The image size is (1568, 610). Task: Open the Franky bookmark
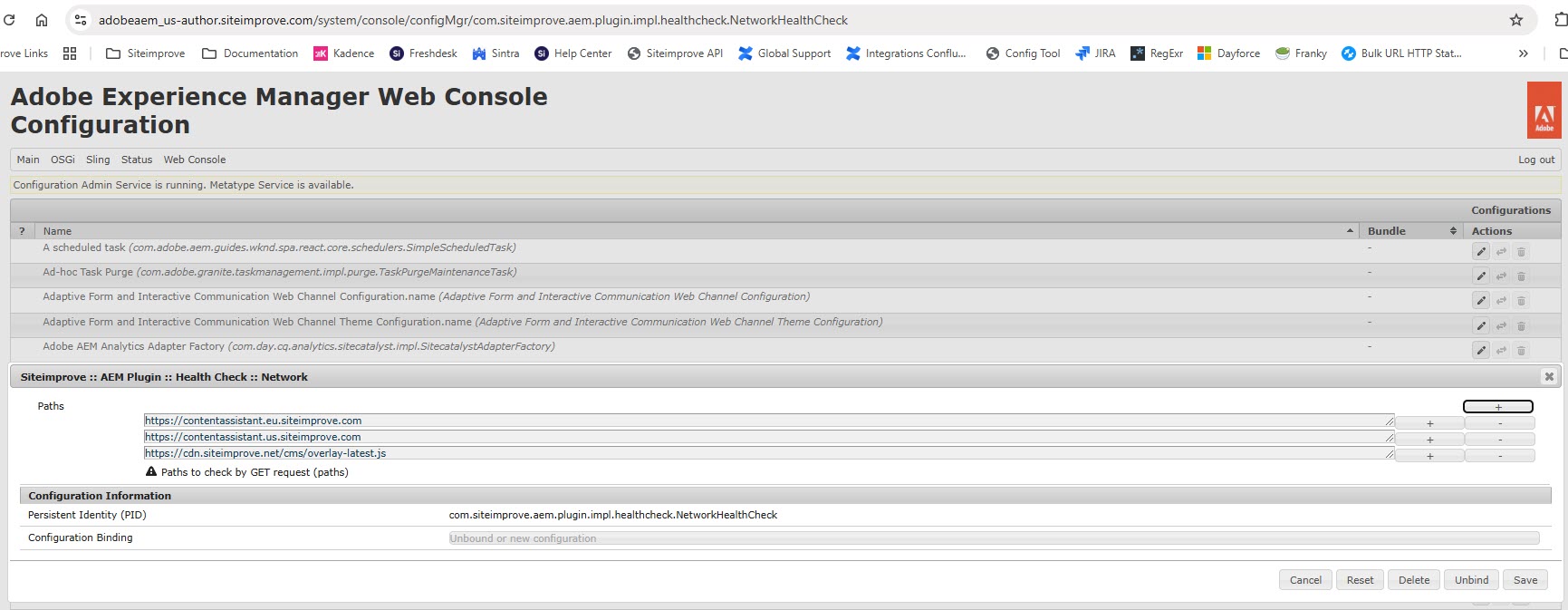pyautogui.click(x=1301, y=53)
